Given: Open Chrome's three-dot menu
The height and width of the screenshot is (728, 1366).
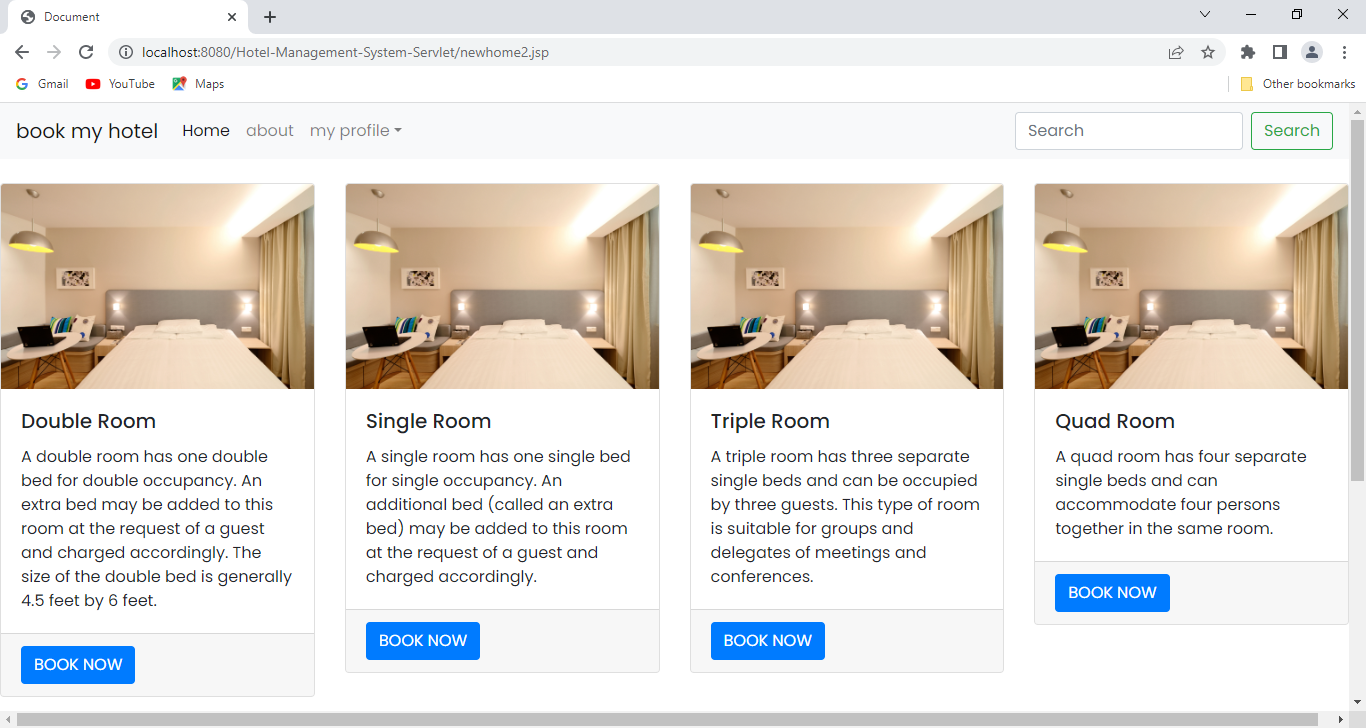Looking at the screenshot, I should pyautogui.click(x=1345, y=52).
